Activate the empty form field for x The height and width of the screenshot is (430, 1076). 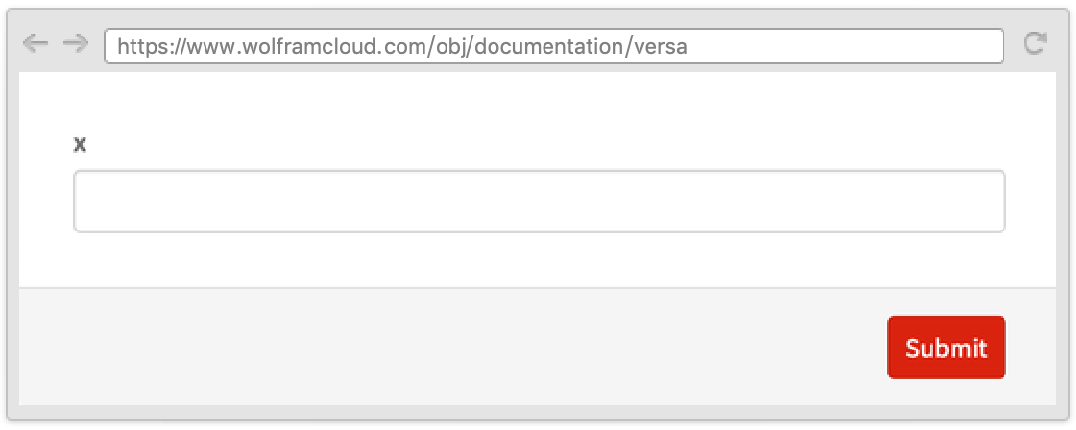tap(539, 201)
